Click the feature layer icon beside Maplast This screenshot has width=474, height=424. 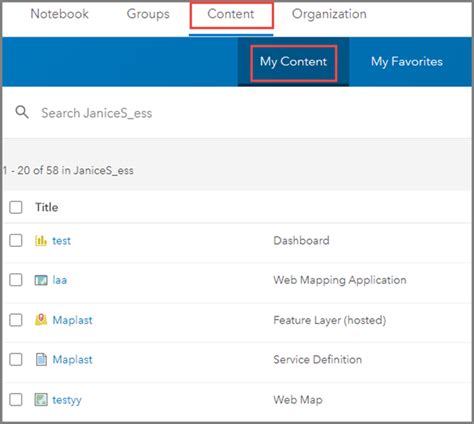coord(41,320)
